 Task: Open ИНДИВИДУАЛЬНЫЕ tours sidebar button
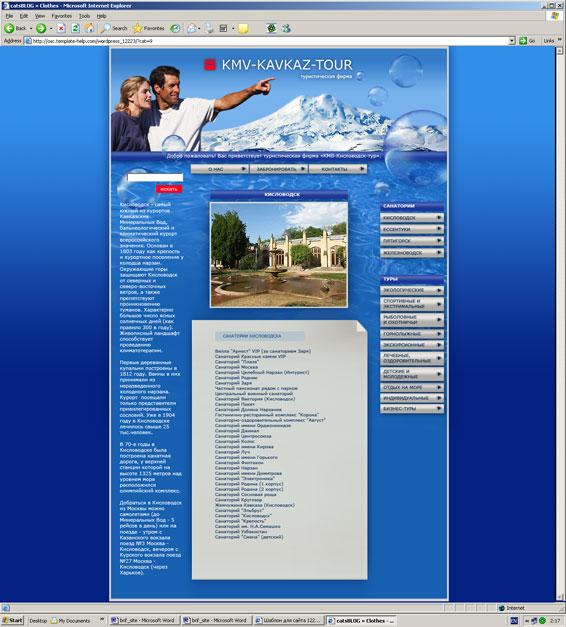coord(412,398)
